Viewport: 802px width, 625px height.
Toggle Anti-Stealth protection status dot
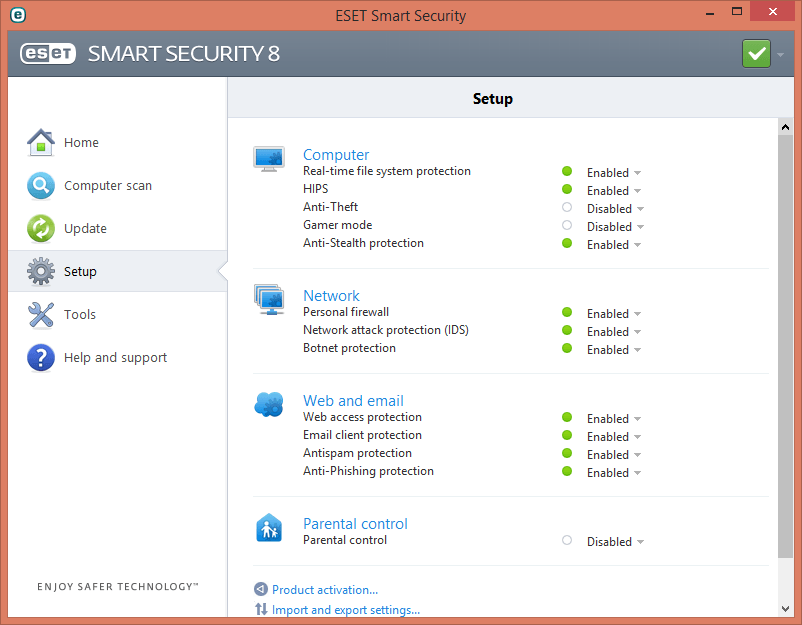click(x=567, y=243)
